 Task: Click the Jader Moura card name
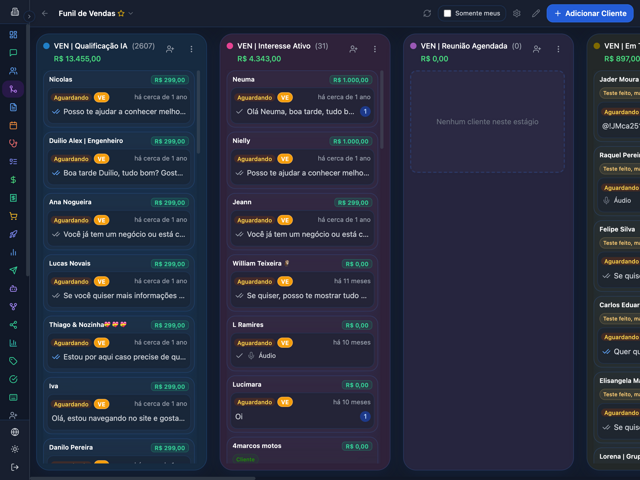(619, 79)
